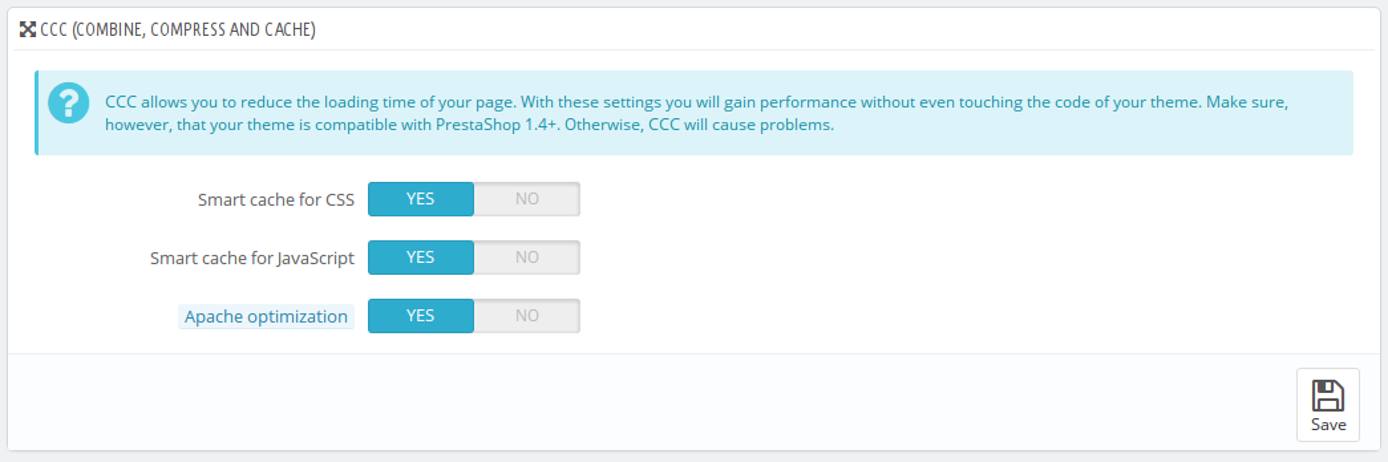This screenshot has height=462, width=1388.
Task: Switch Smart cache for JavaScript to NO
Action: (527, 257)
